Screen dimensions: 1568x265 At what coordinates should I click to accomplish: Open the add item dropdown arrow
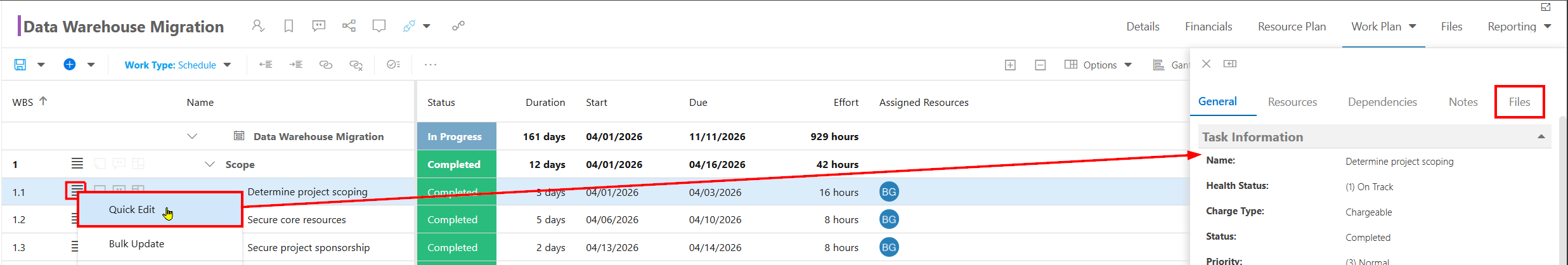pyautogui.click(x=91, y=65)
